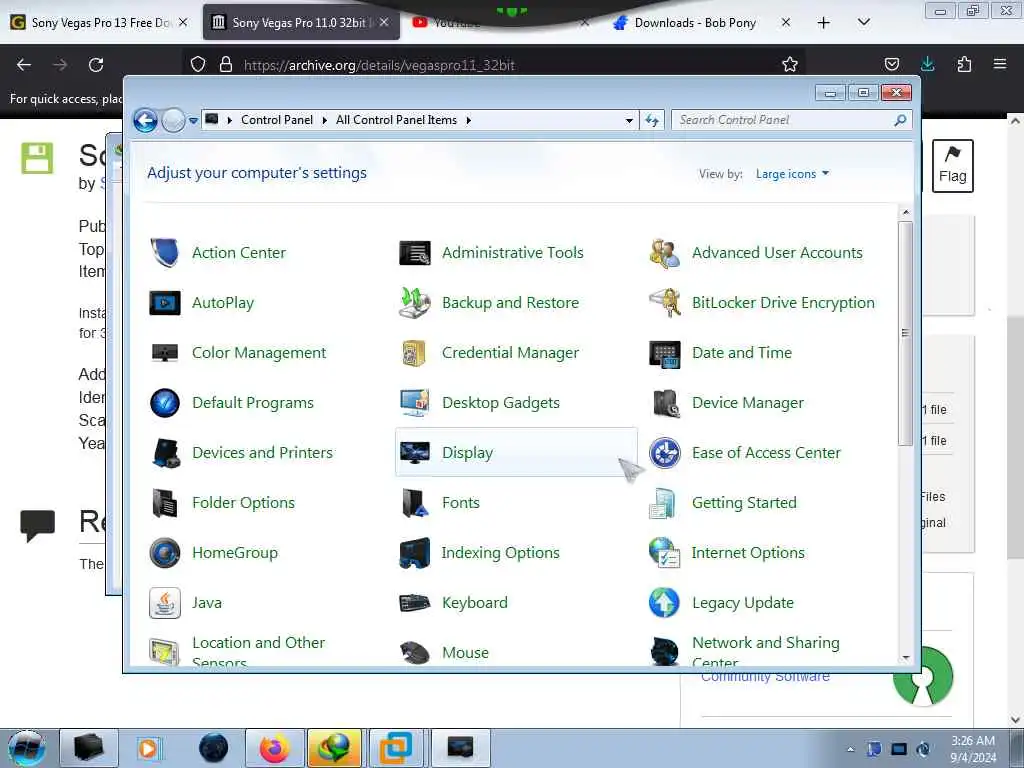The image size is (1024, 768).
Task: Expand the arrow after All Control Panel Items
Action: point(468,120)
